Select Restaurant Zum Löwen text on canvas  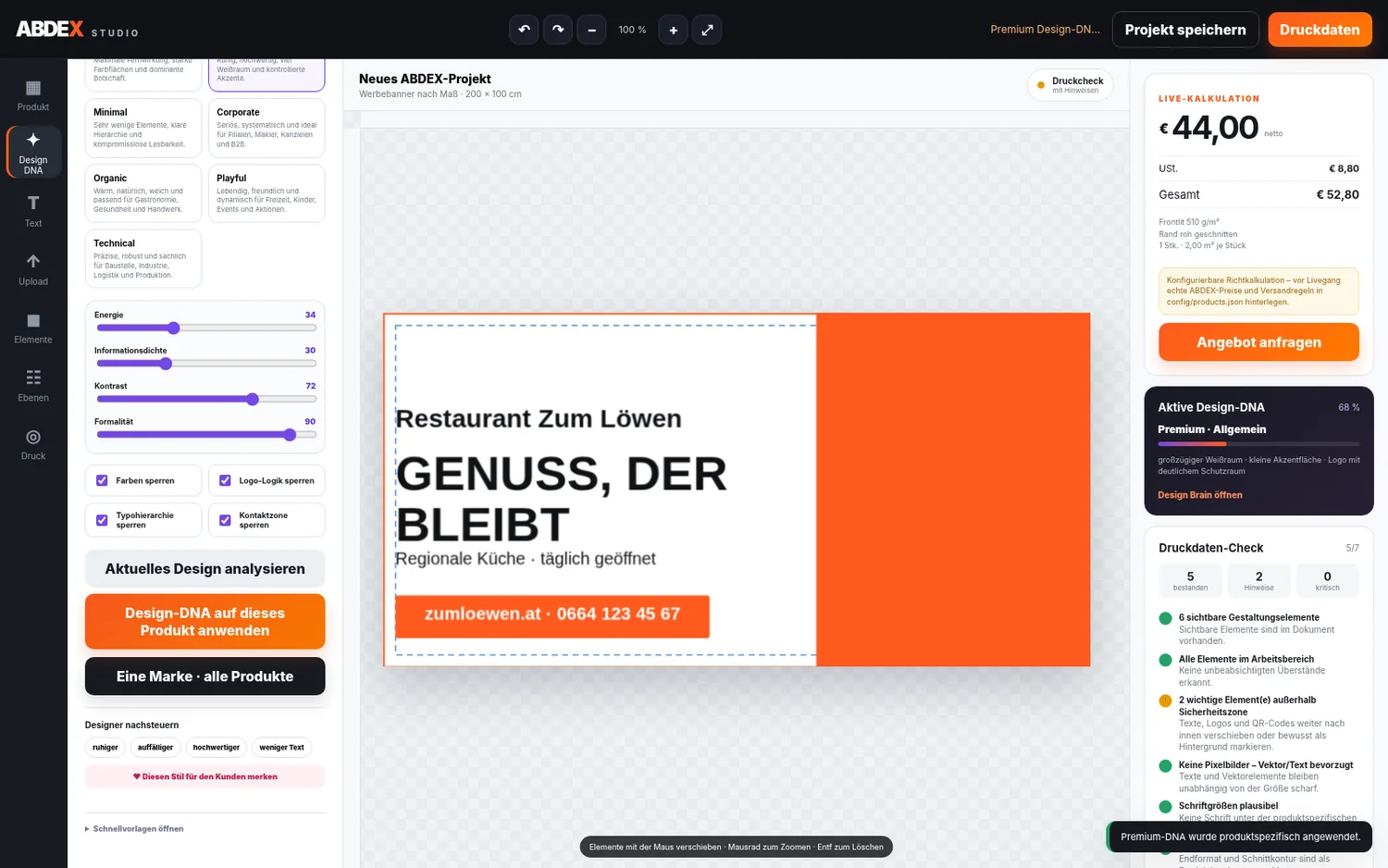tap(539, 418)
